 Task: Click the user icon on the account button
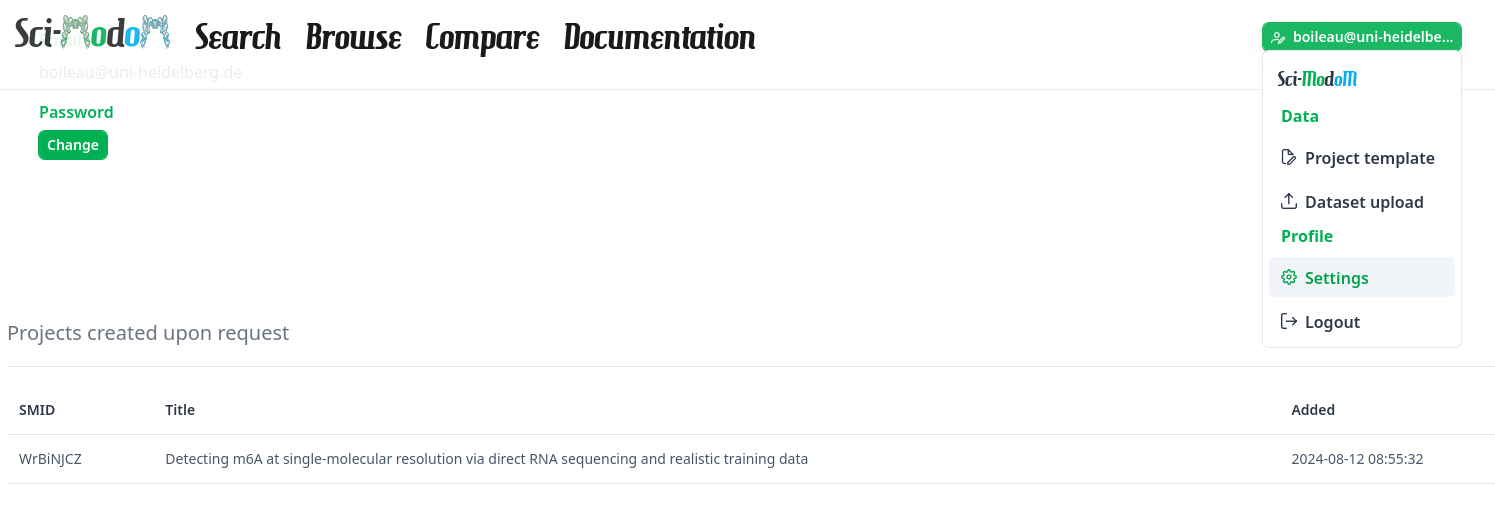[1278, 38]
